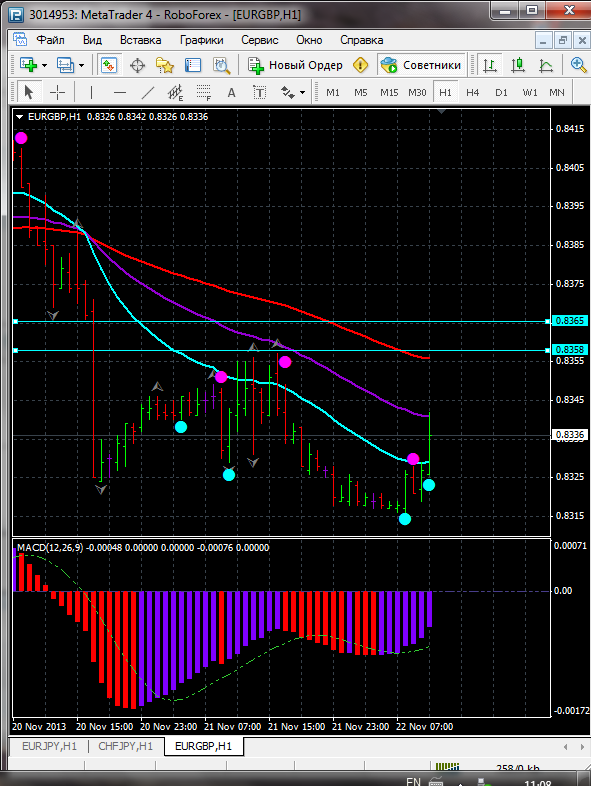Image resolution: width=600 pixels, height=786 pixels.
Task: Open the Вид menu
Action: tap(92, 40)
